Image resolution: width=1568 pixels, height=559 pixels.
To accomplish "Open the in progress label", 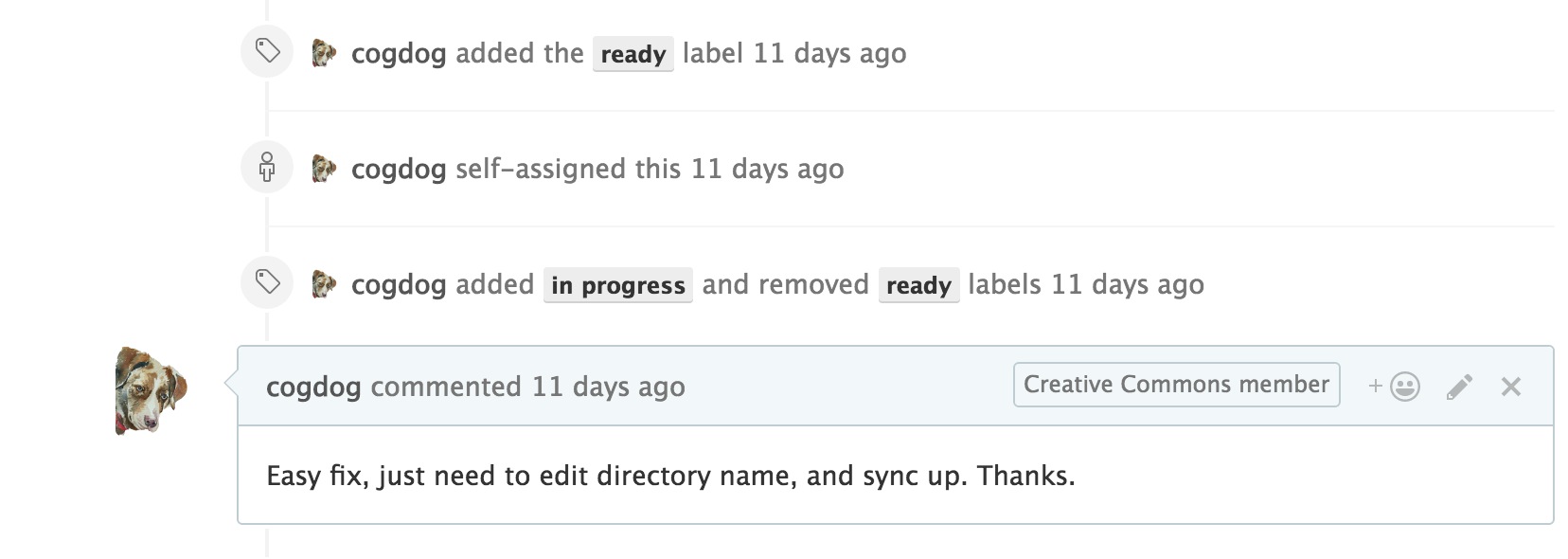I will [617, 285].
